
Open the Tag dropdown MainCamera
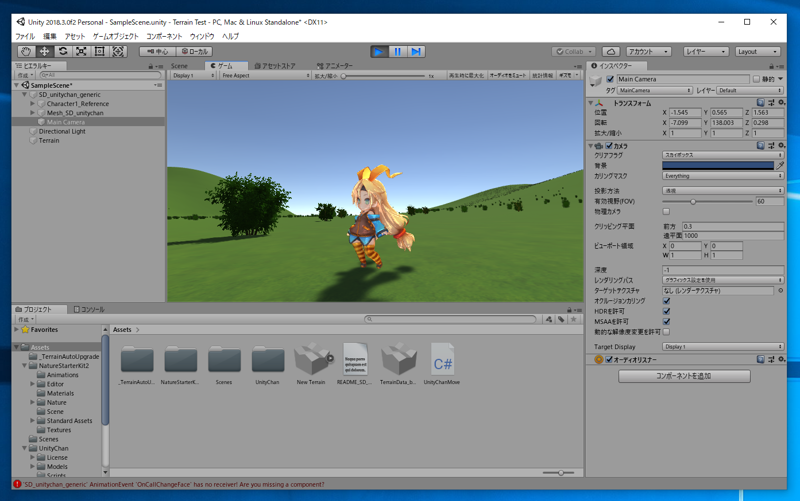tap(655, 90)
